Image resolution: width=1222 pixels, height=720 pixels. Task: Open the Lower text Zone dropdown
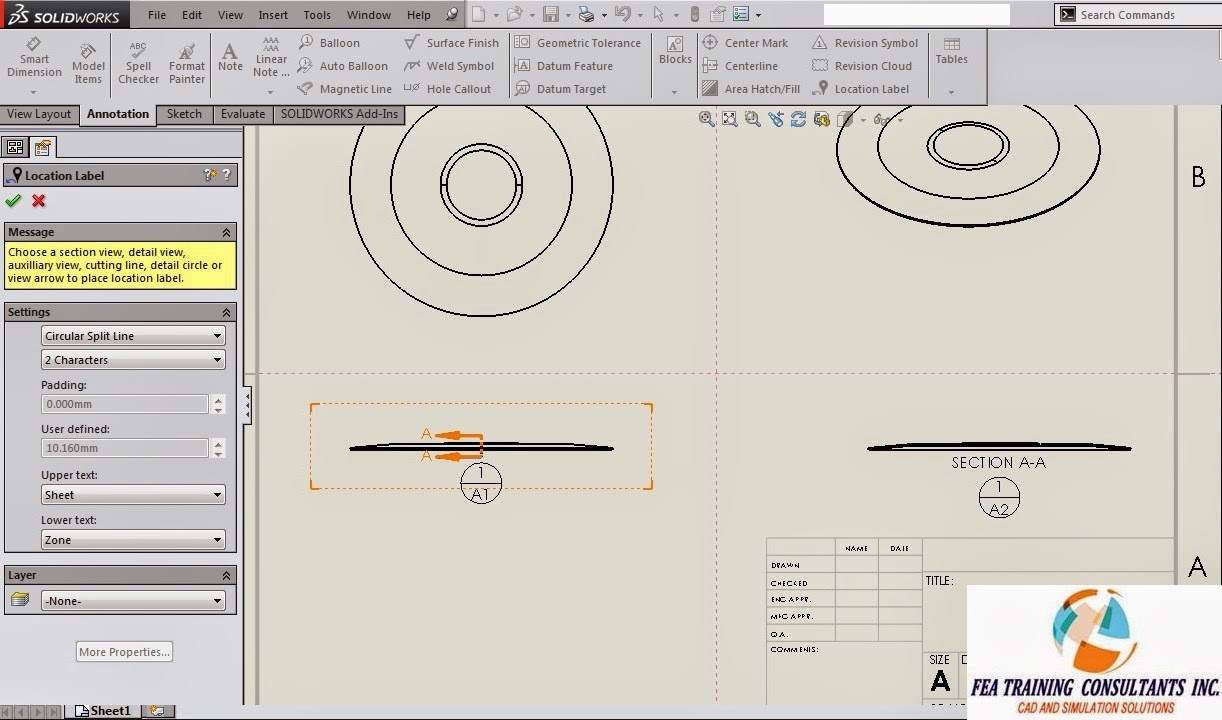[220, 539]
